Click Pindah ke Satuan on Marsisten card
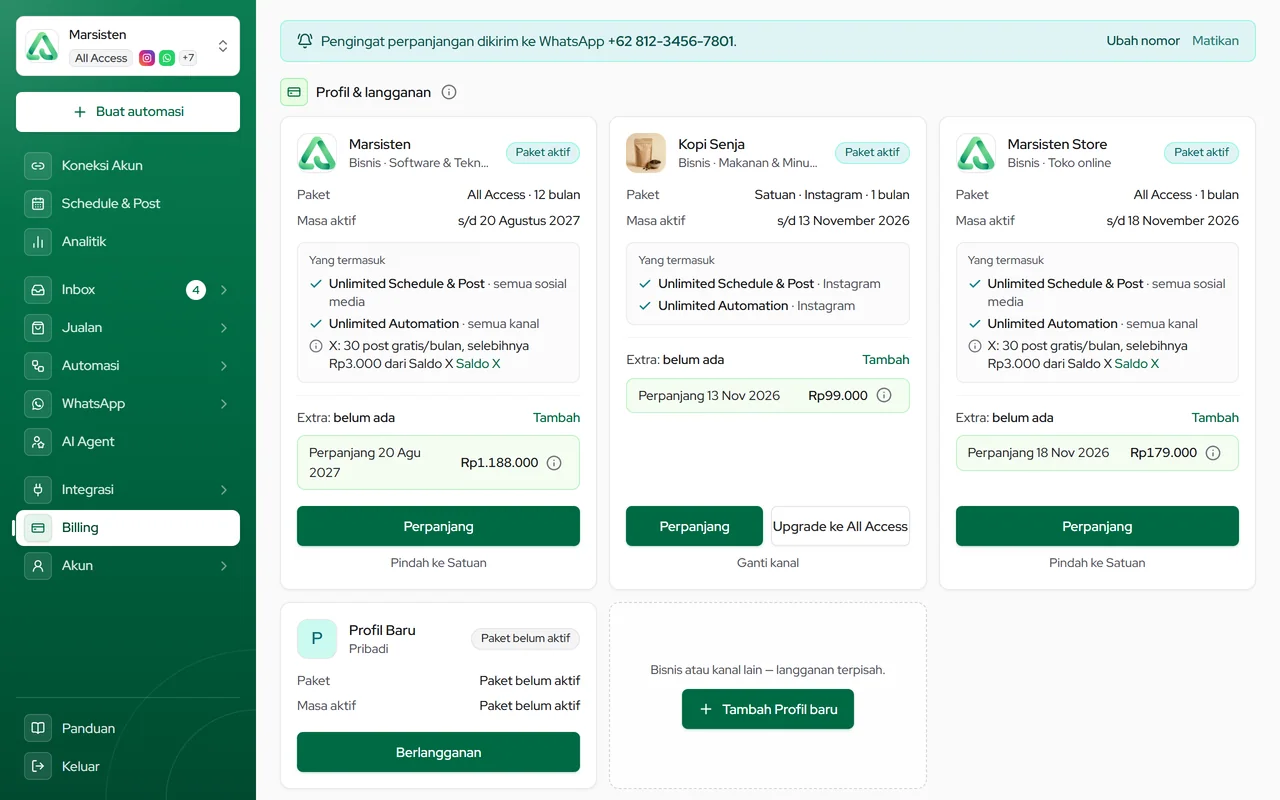 tap(438, 563)
